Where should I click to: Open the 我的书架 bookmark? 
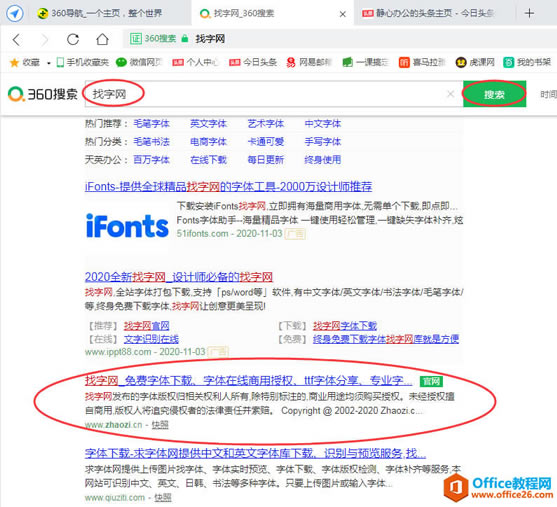pos(527,63)
